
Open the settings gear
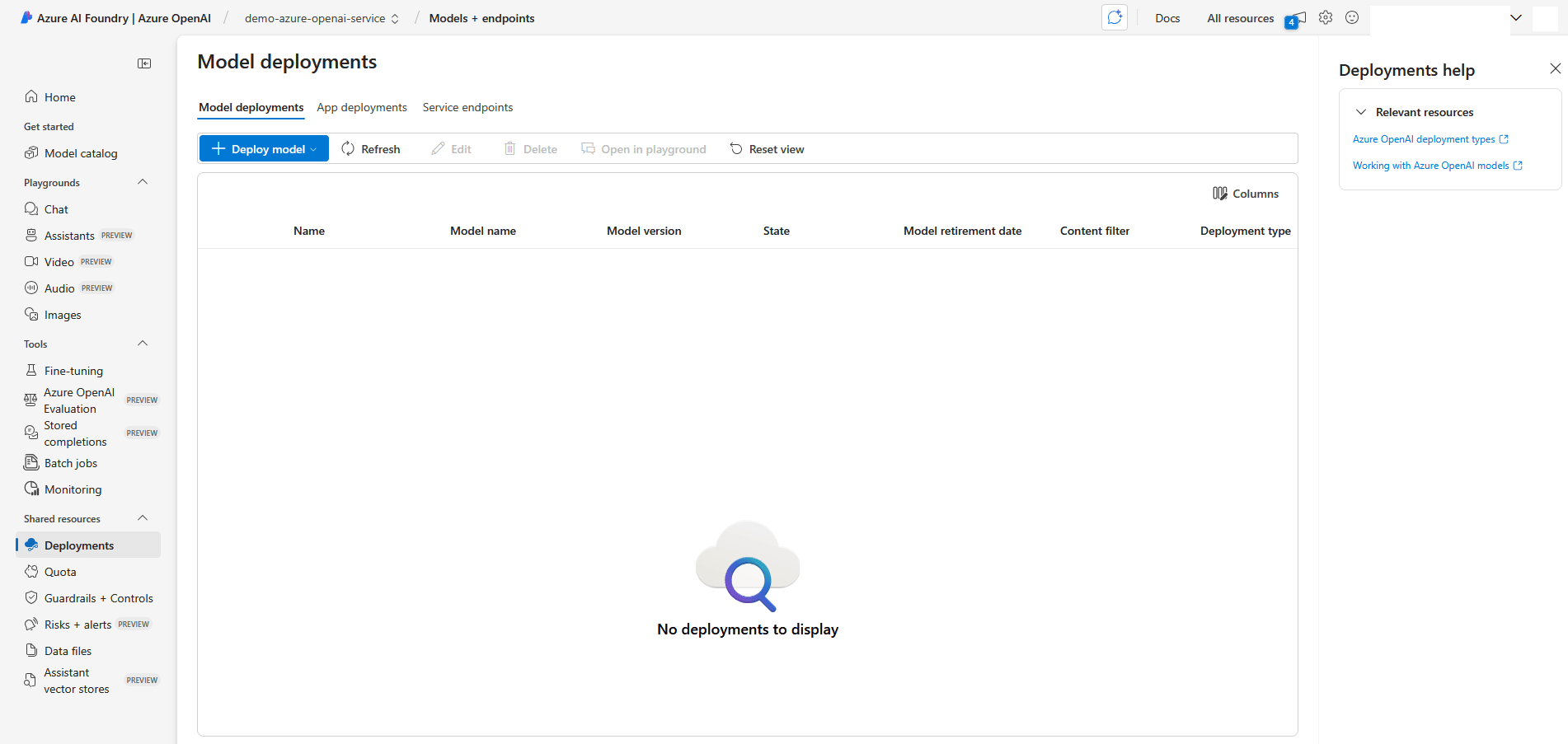[1326, 17]
